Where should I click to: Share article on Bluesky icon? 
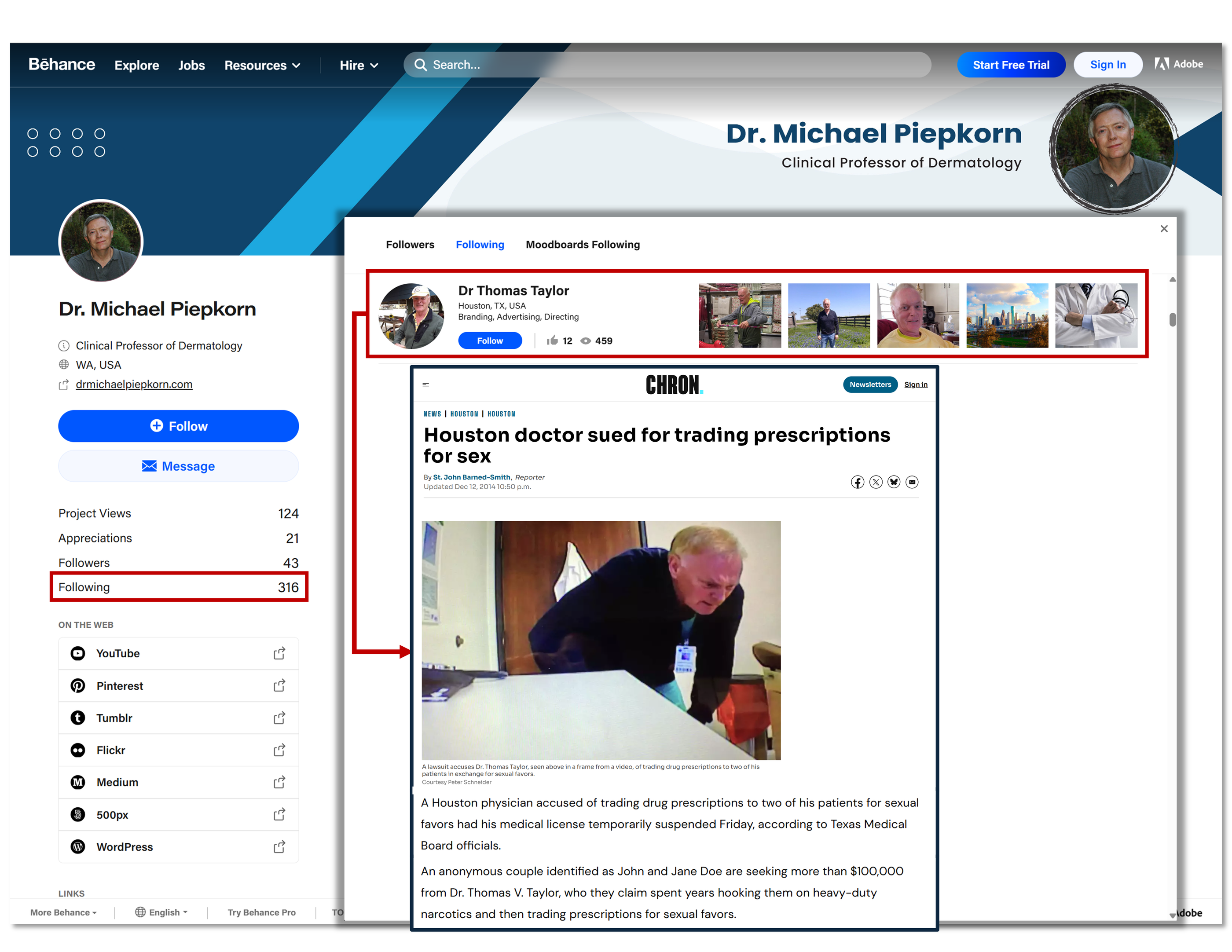pyautogui.click(x=894, y=482)
